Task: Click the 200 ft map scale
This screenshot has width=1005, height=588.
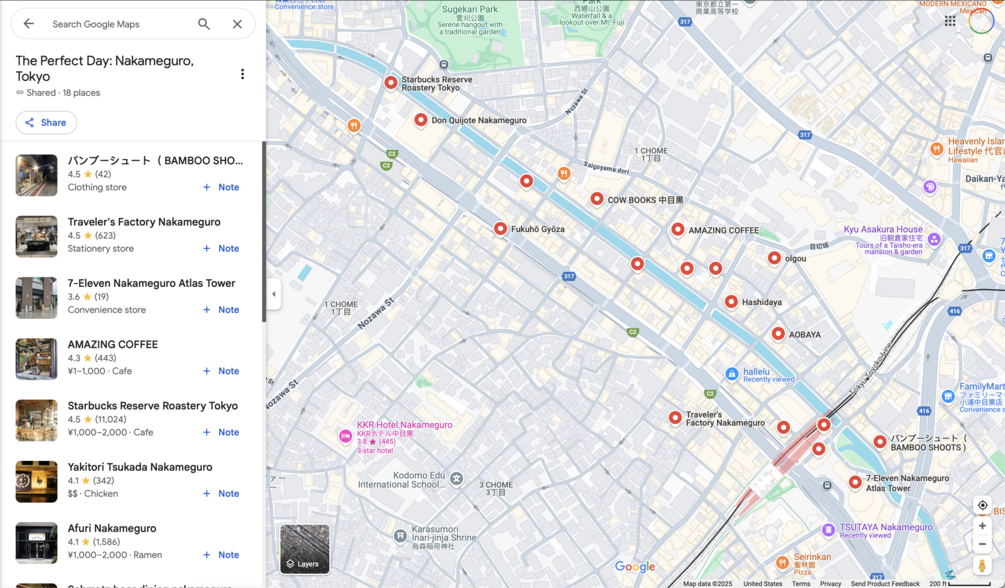Action: coord(959,584)
